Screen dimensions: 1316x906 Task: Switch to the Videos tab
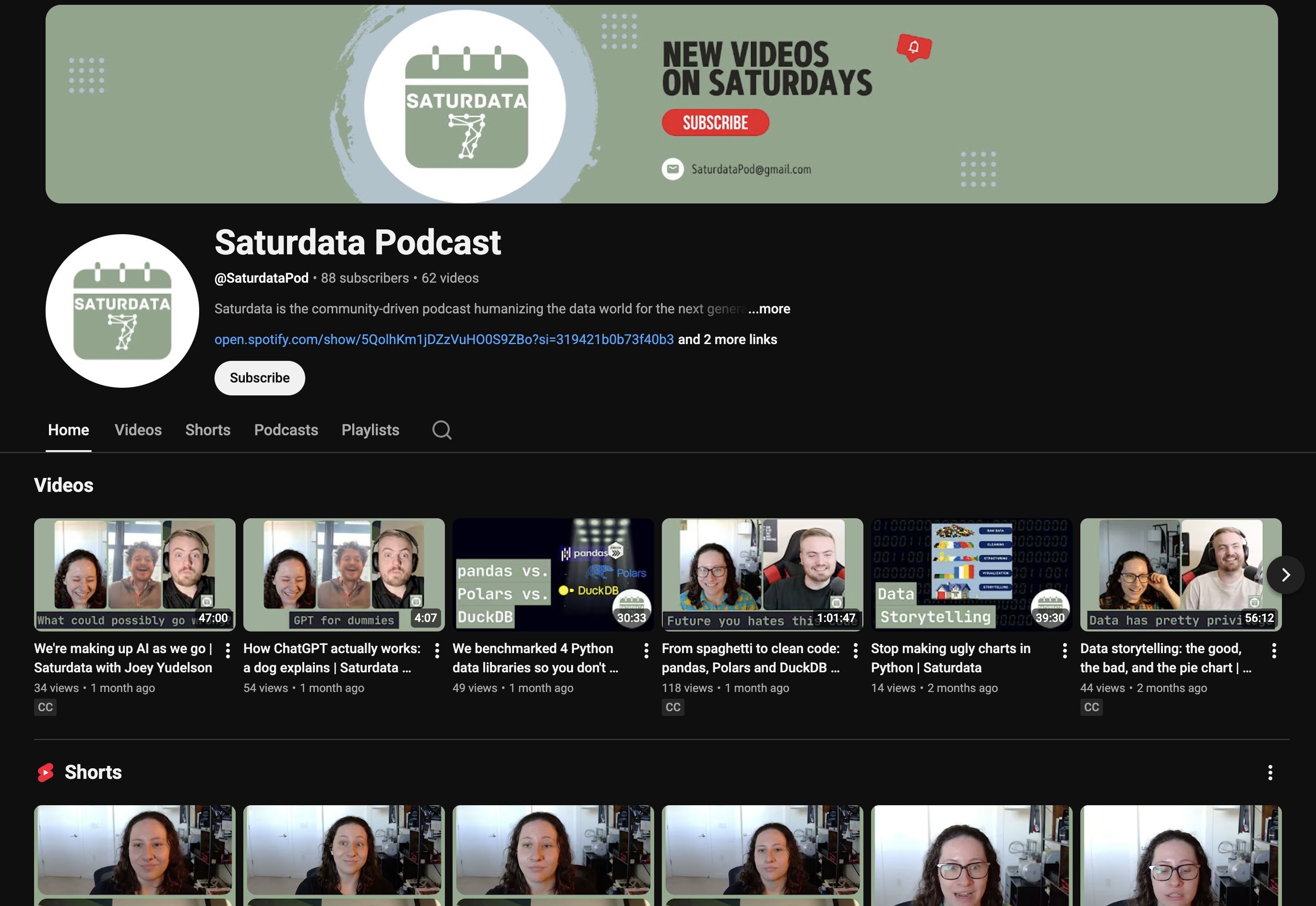tap(138, 429)
